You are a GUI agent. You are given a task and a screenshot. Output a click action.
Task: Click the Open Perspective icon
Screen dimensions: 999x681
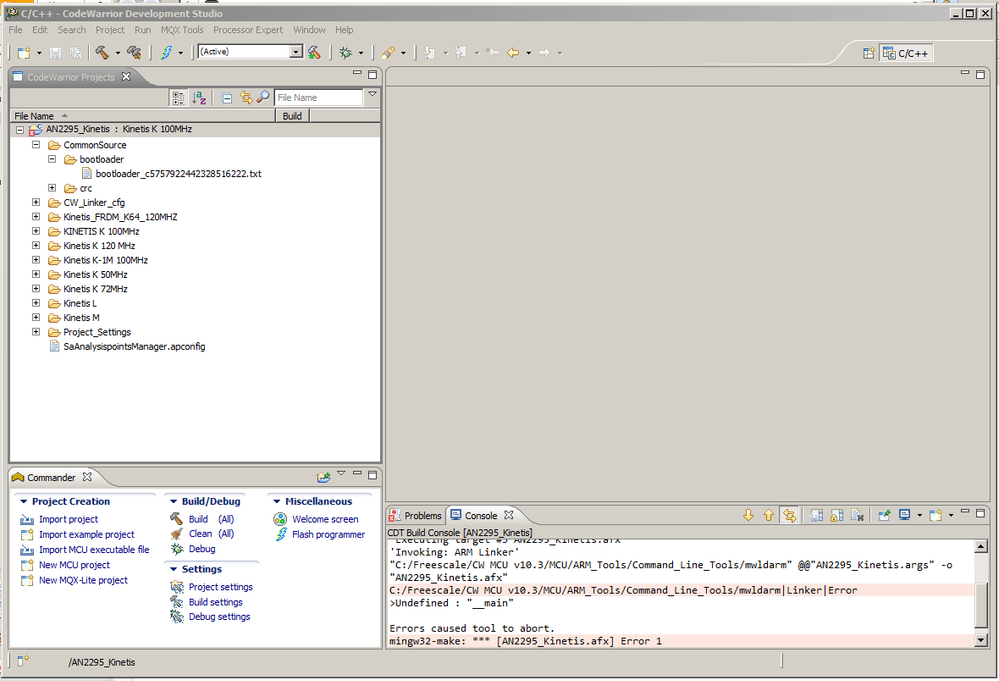click(x=868, y=54)
